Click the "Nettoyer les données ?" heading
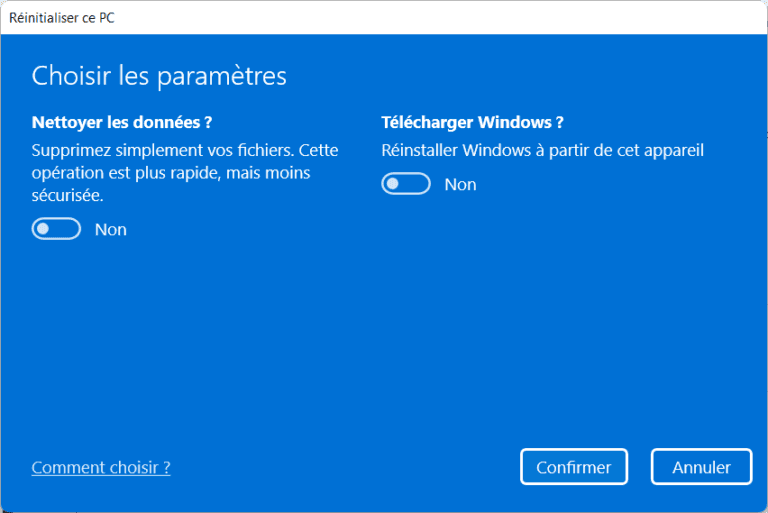The height and width of the screenshot is (513, 768). click(122, 122)
